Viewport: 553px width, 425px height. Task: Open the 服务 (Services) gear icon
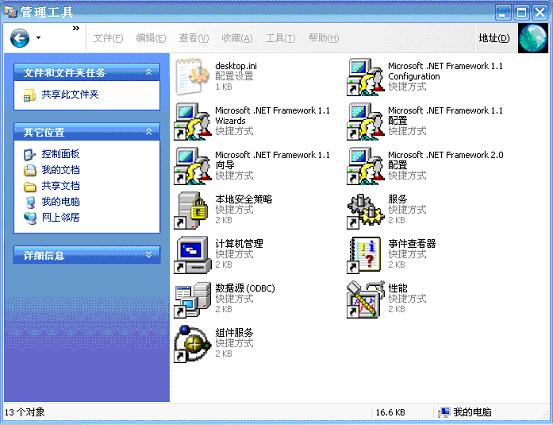tap(366, 211)
